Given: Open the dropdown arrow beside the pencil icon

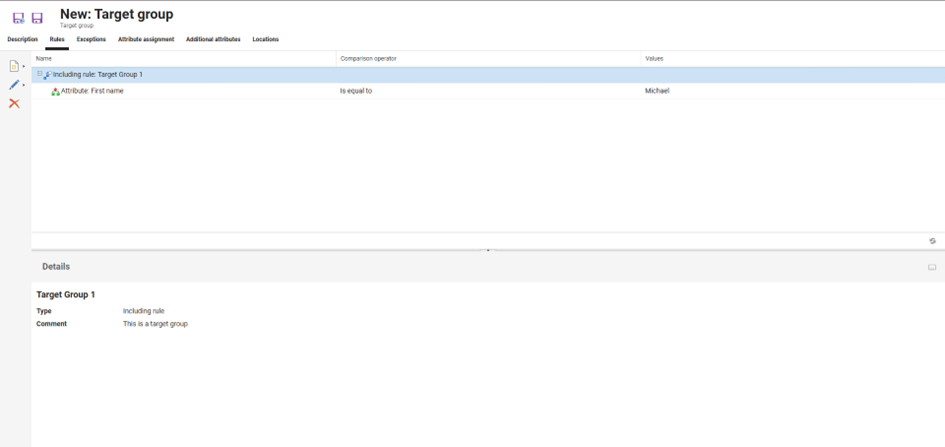Looking at the screenshot, I should click(24, 86).
